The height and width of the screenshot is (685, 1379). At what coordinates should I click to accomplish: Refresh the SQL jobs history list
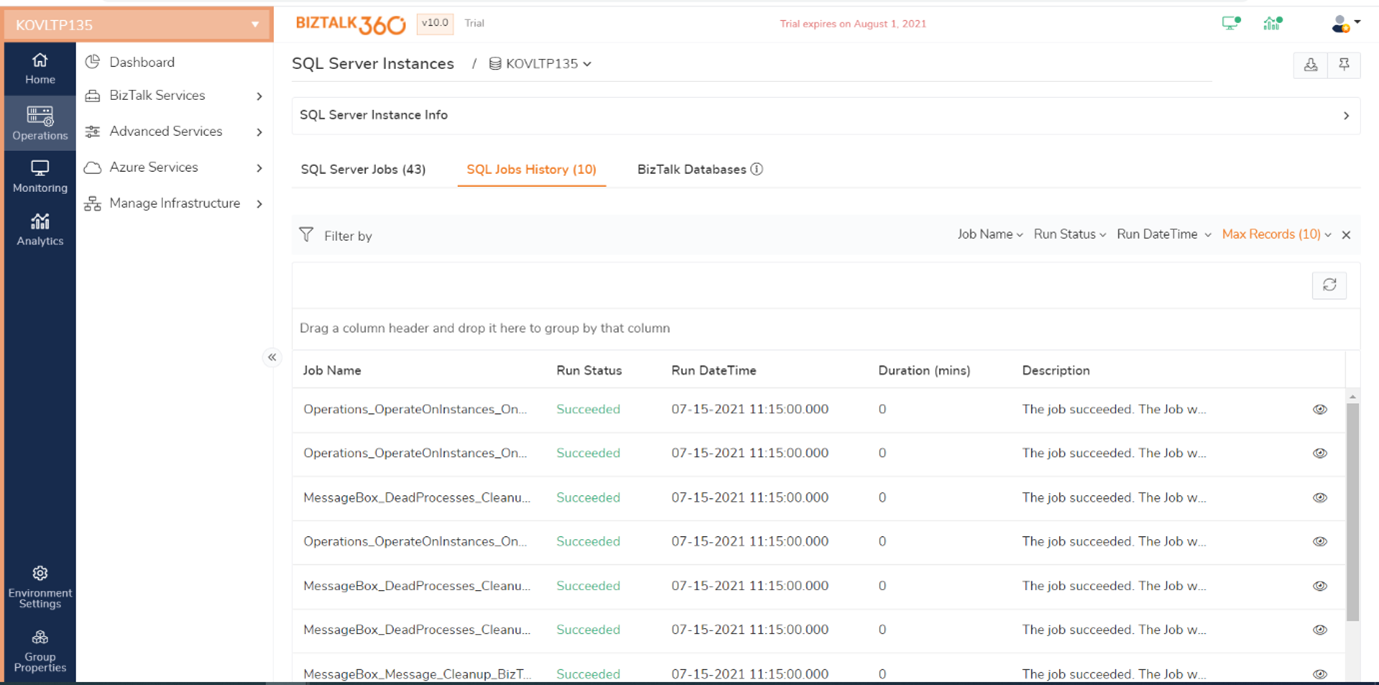coord(1329,285)
